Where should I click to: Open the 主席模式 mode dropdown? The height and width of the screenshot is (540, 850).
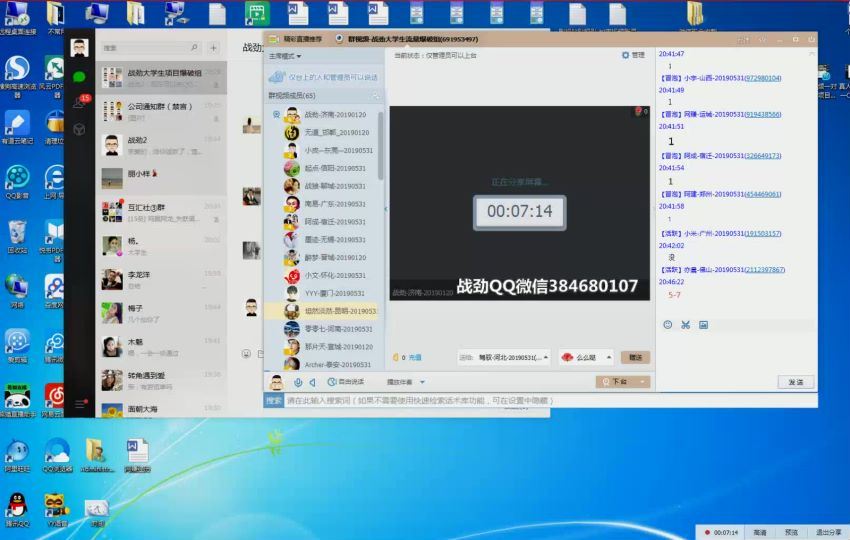tap(285, 56)
